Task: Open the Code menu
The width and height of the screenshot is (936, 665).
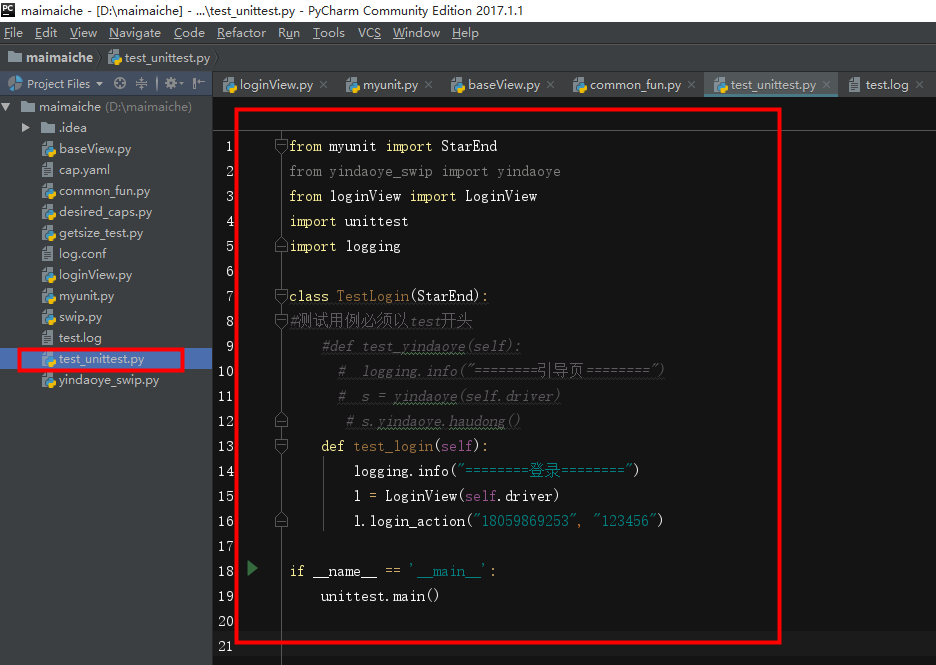Action: (x=189, y=33)
